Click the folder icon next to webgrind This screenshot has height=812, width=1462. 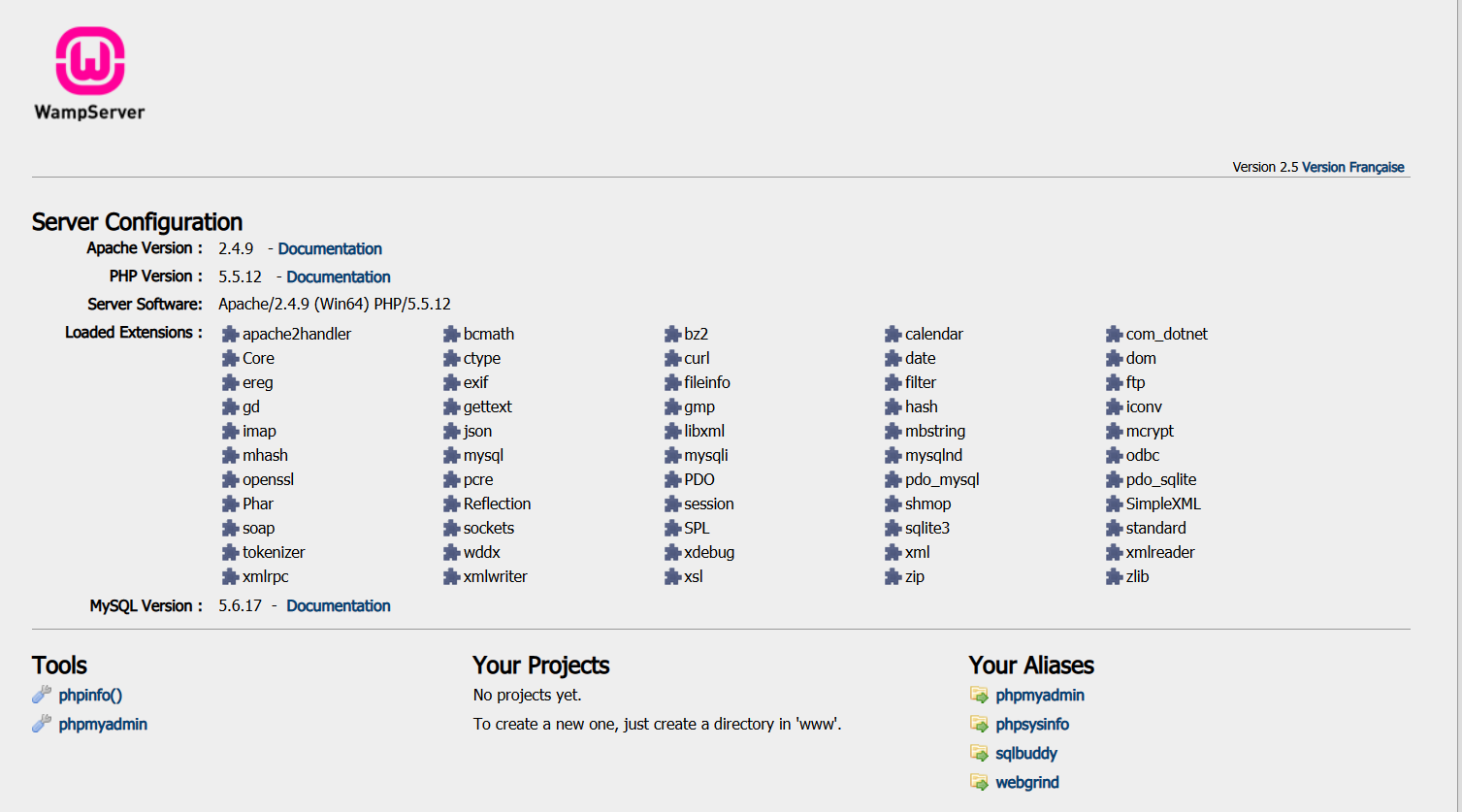click(x=979, y=782)
